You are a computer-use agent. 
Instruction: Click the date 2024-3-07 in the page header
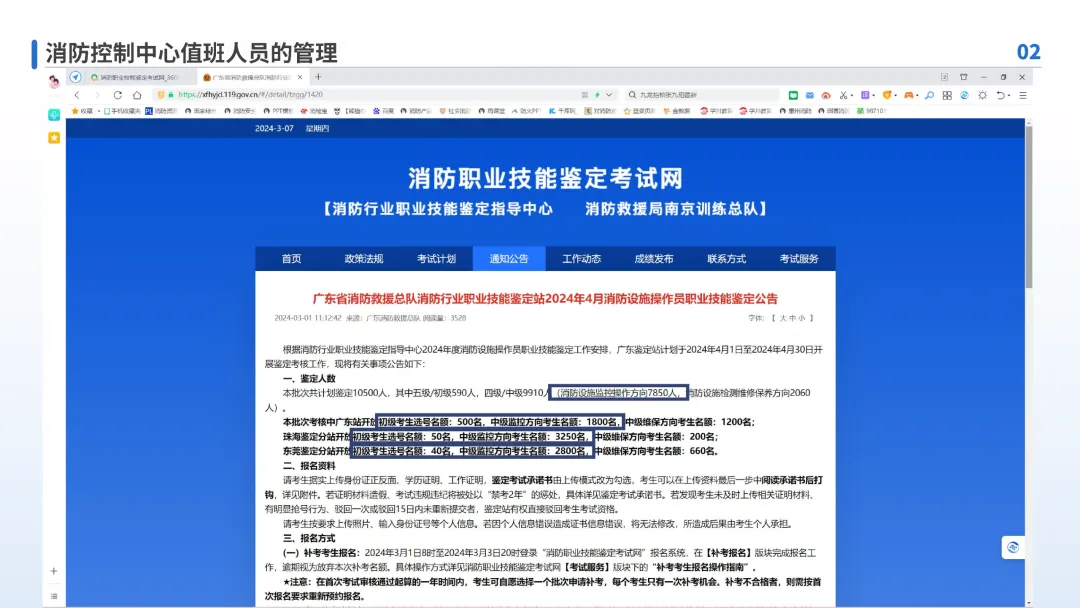274,129
